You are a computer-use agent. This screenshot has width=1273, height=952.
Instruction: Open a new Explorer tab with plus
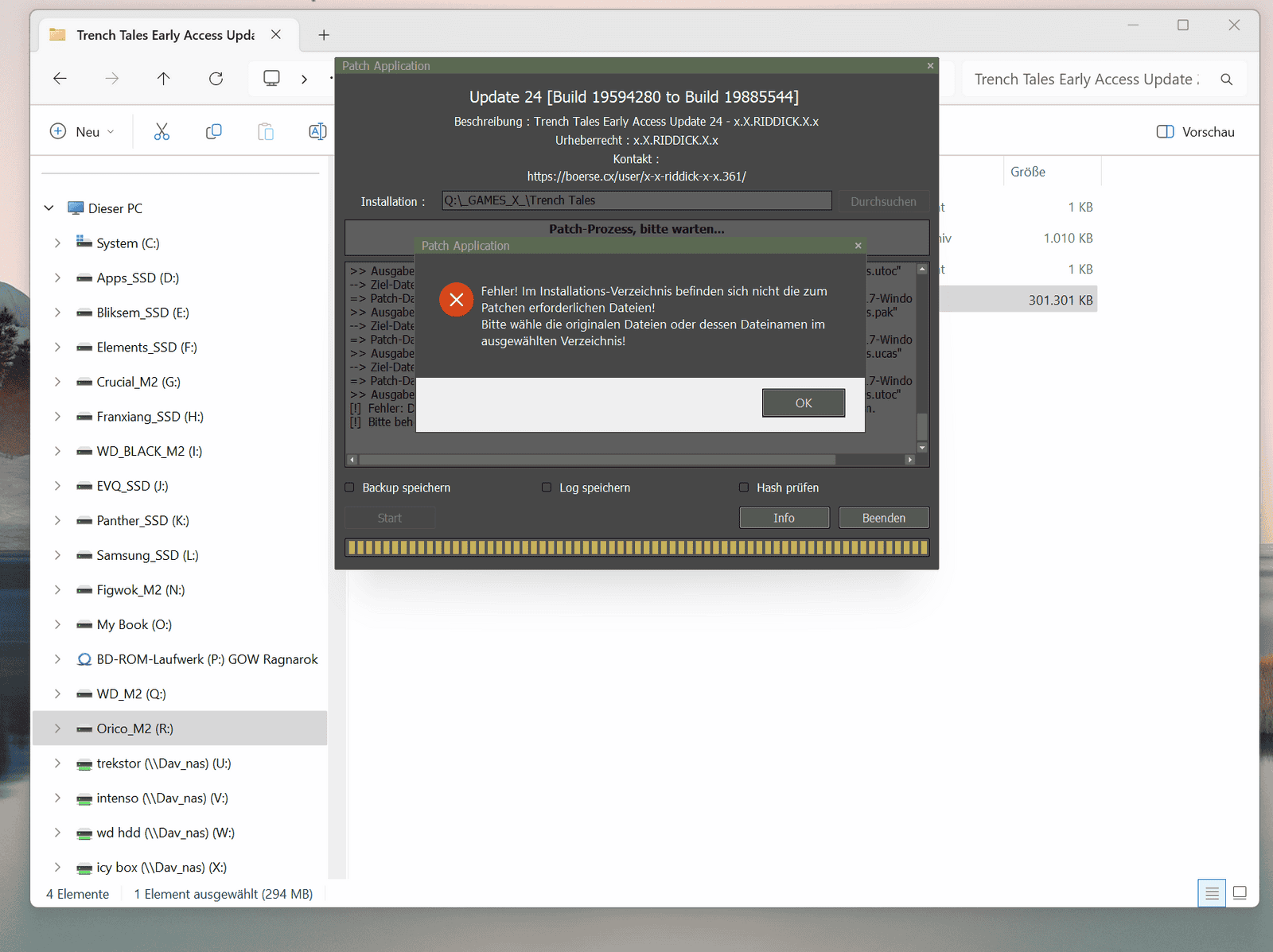324,35
